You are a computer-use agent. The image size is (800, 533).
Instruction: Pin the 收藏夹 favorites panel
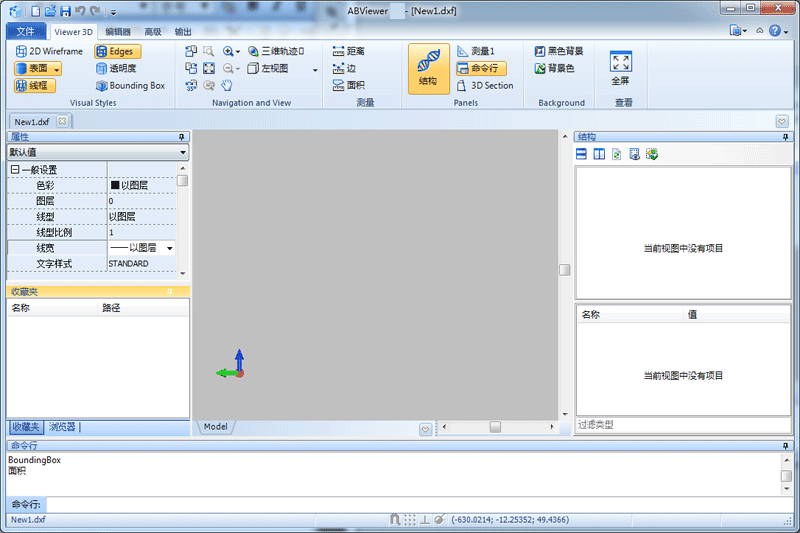(x=169, y=292)
